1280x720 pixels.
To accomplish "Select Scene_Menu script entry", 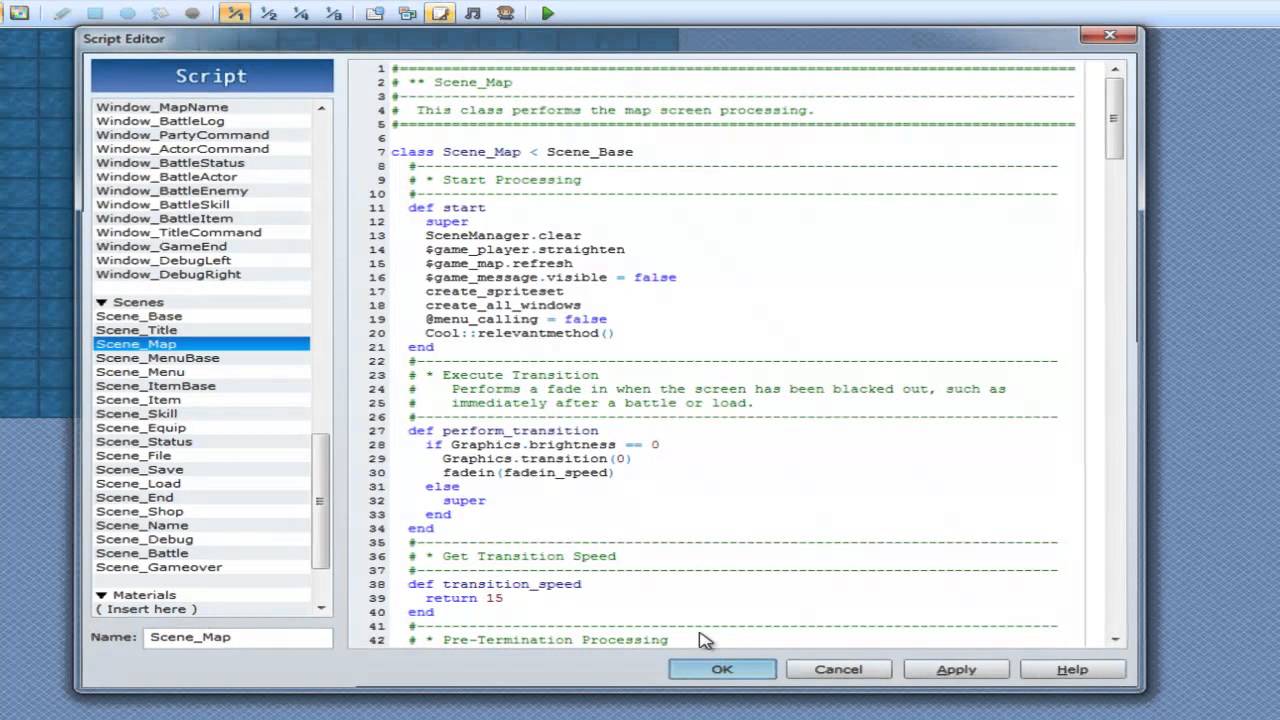I will [x=202, y=372].
